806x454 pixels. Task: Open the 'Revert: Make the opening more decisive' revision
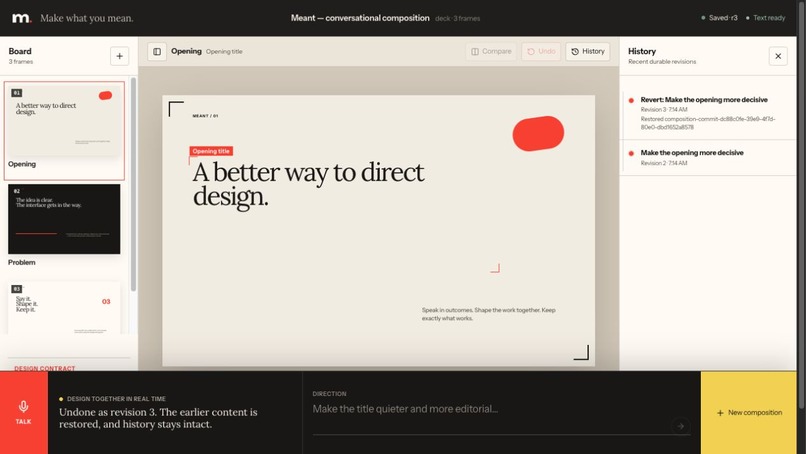pos(708,113)
